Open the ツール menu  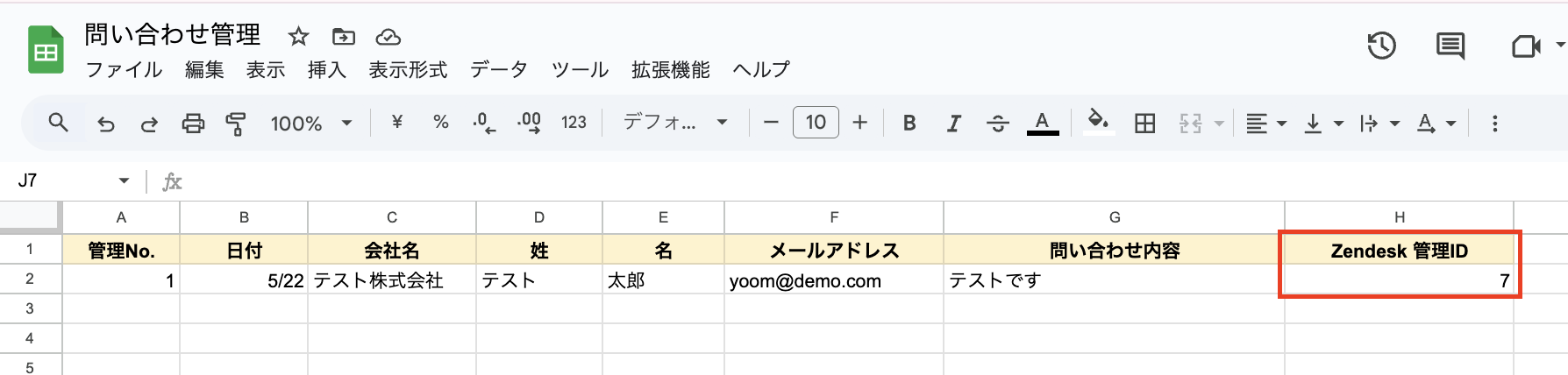[x=580, y=69]
